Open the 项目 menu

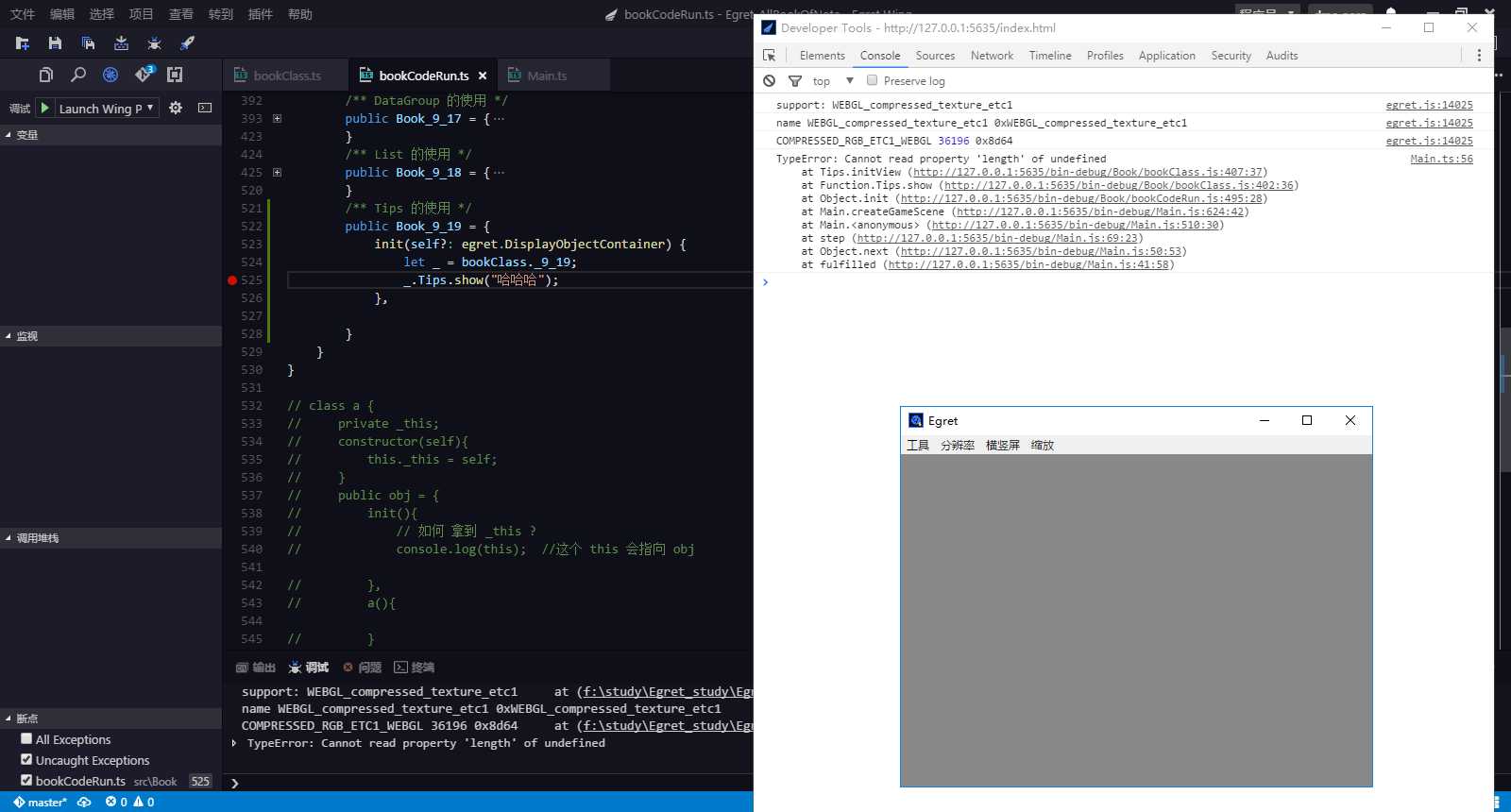pos(142,14)
